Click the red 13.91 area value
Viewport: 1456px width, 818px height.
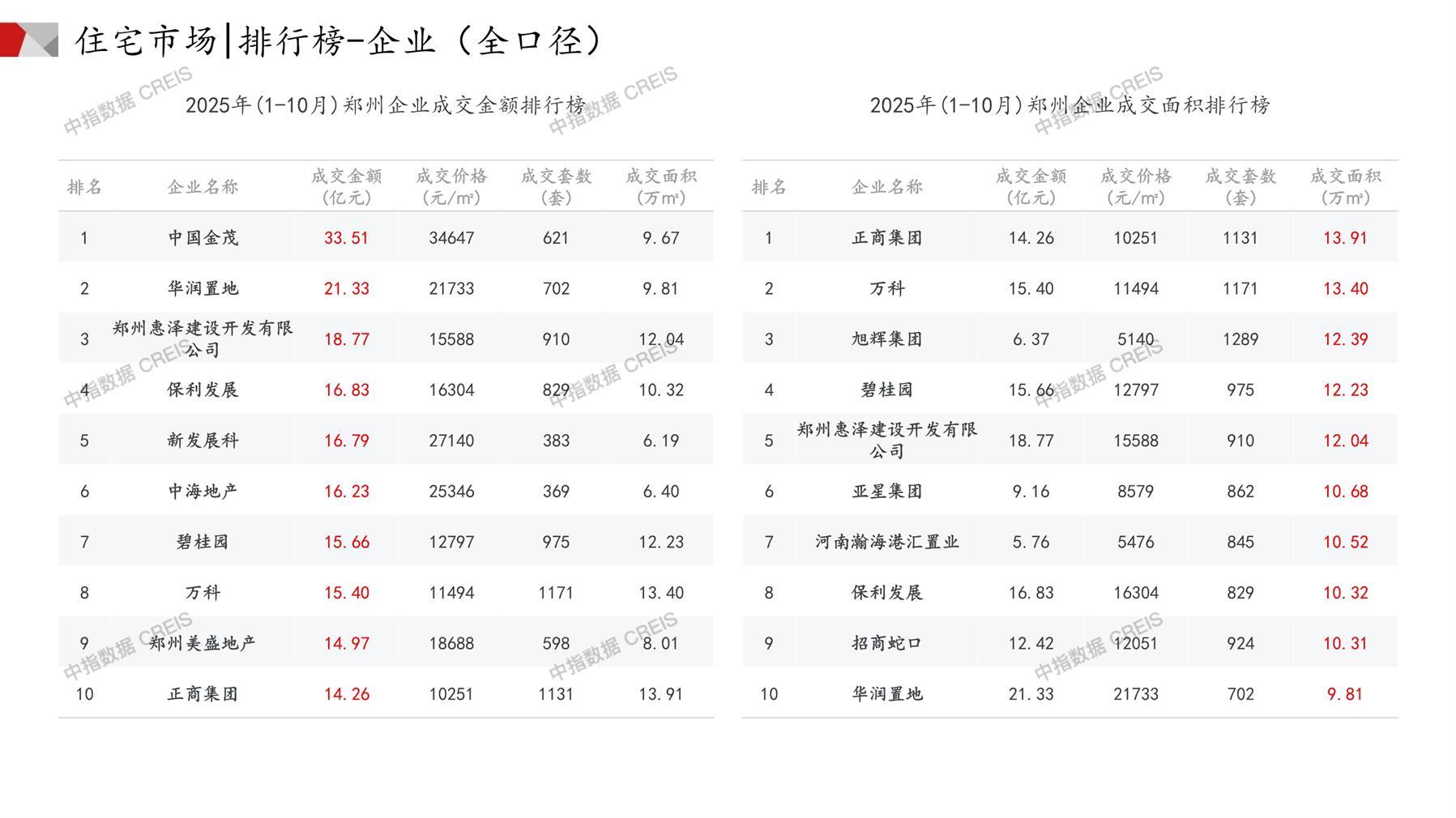coord(1345,238)
